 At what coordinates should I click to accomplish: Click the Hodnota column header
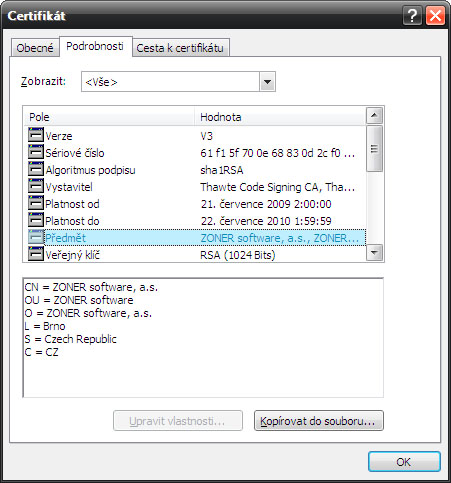tap(280, 117)
